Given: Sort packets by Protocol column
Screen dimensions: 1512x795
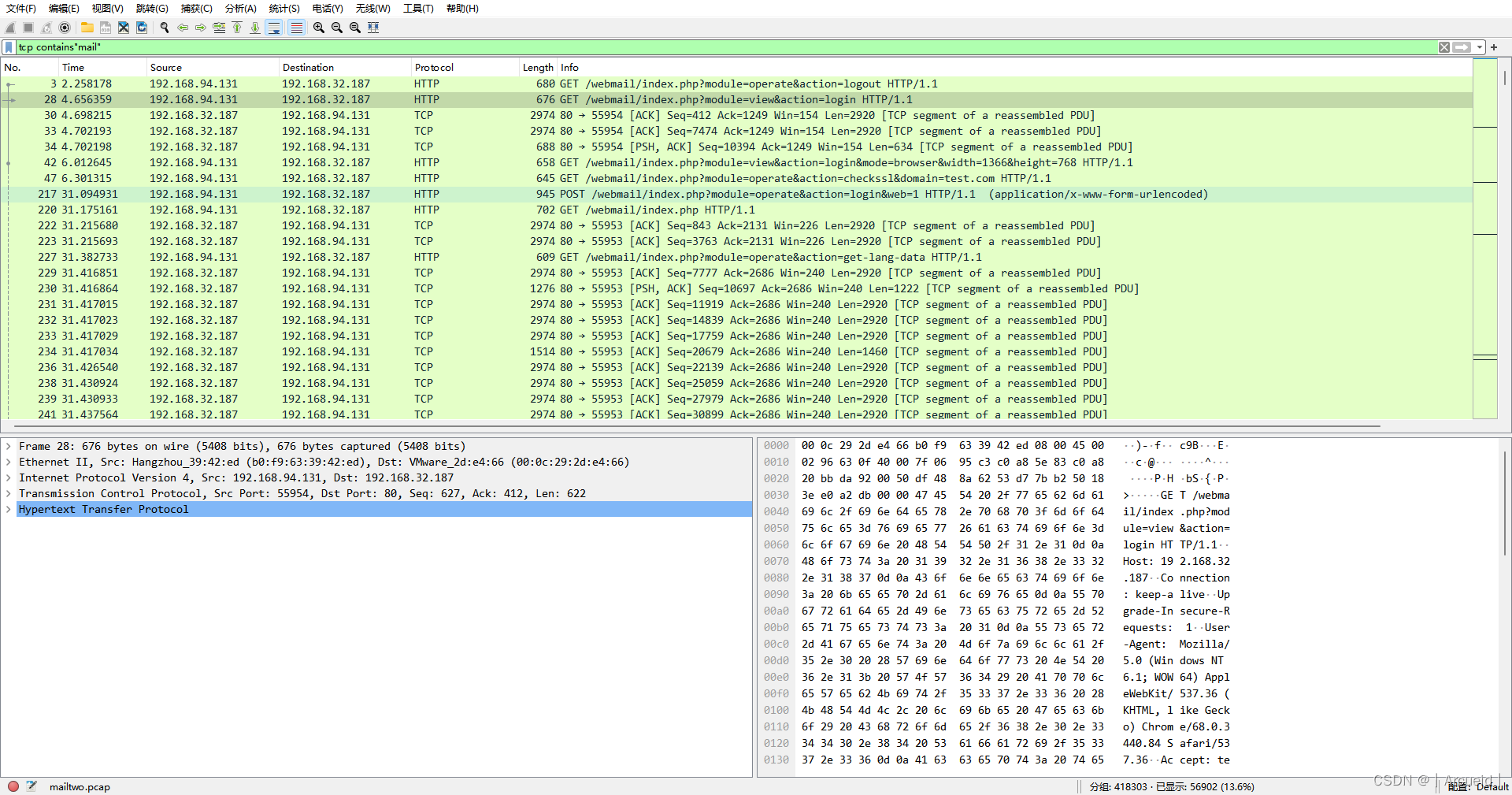Looking at the screenshot, I should pyautogui.click(x=465, y=68).
